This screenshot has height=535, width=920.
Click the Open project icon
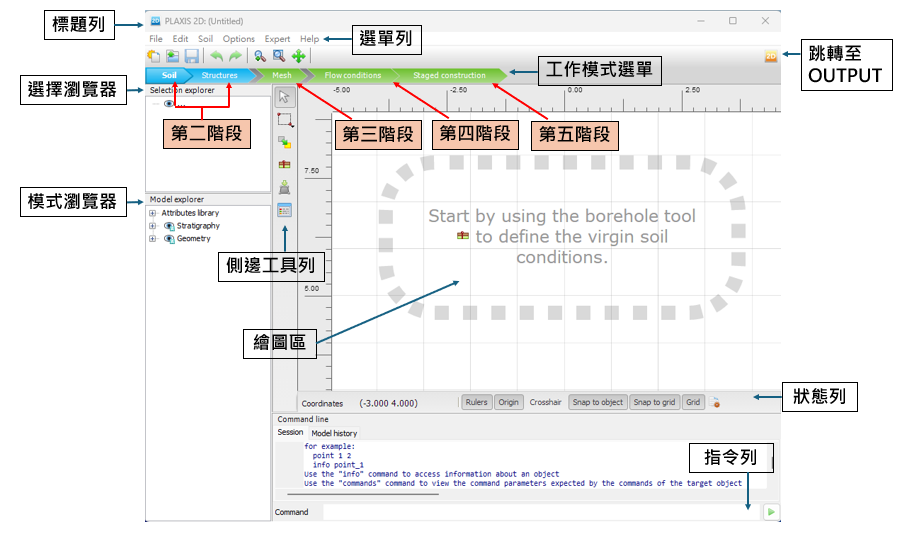pos(172,56)
